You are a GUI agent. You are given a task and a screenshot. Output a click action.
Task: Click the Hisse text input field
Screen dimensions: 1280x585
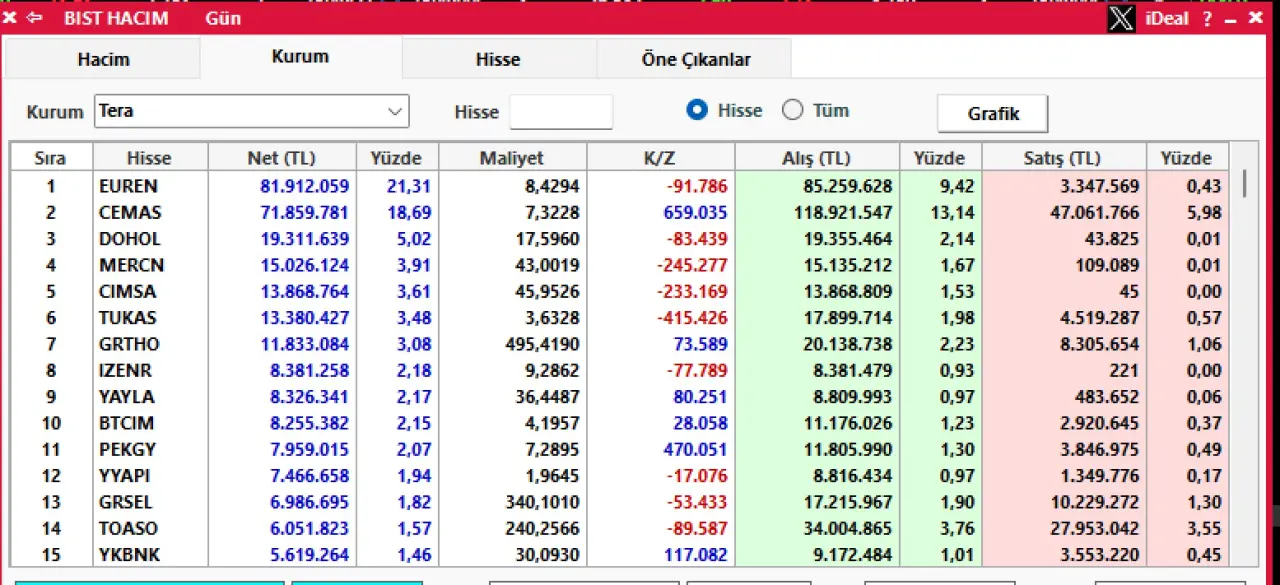click(561, 112)
